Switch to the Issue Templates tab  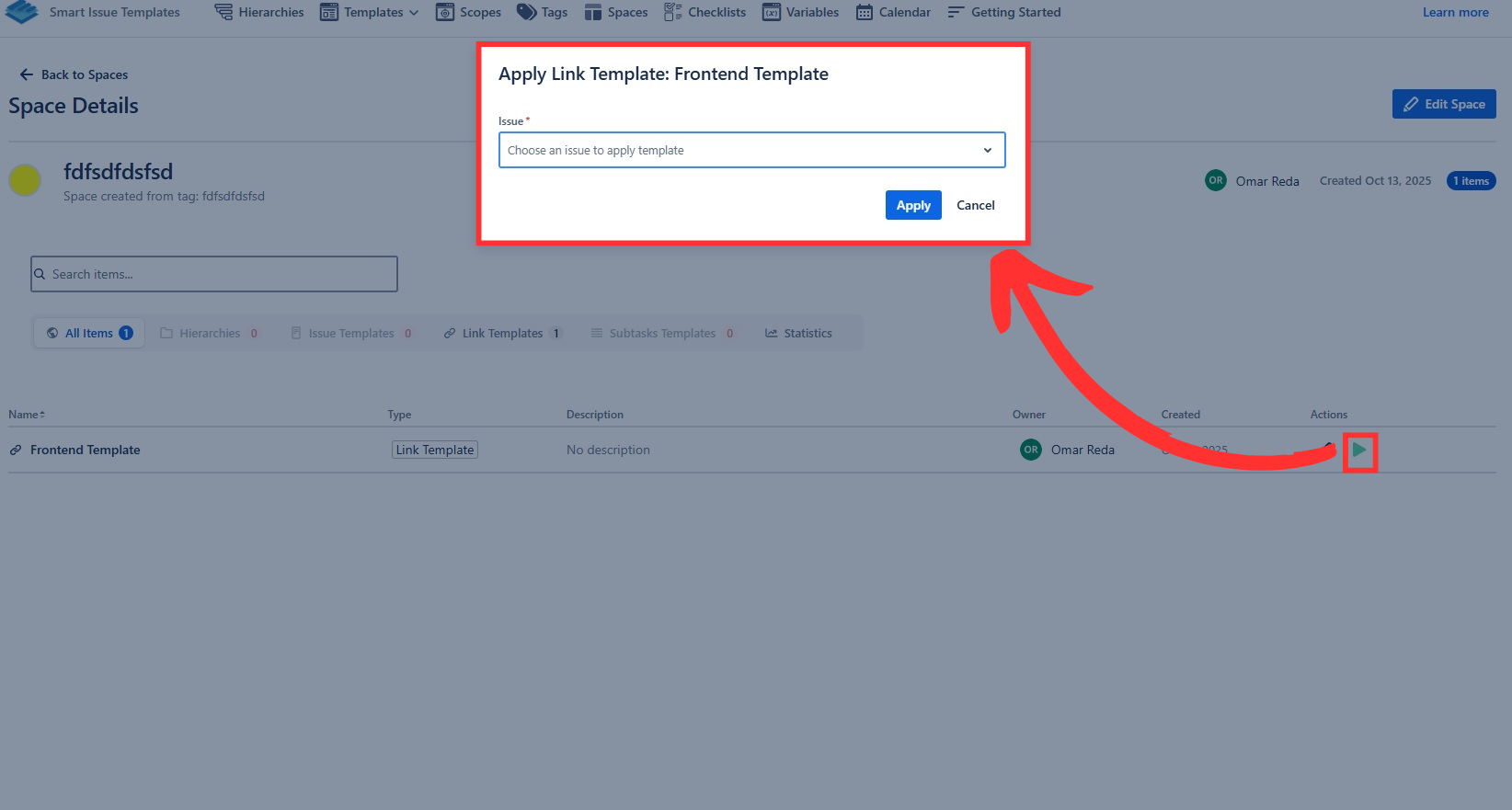(x=351, y=333)
